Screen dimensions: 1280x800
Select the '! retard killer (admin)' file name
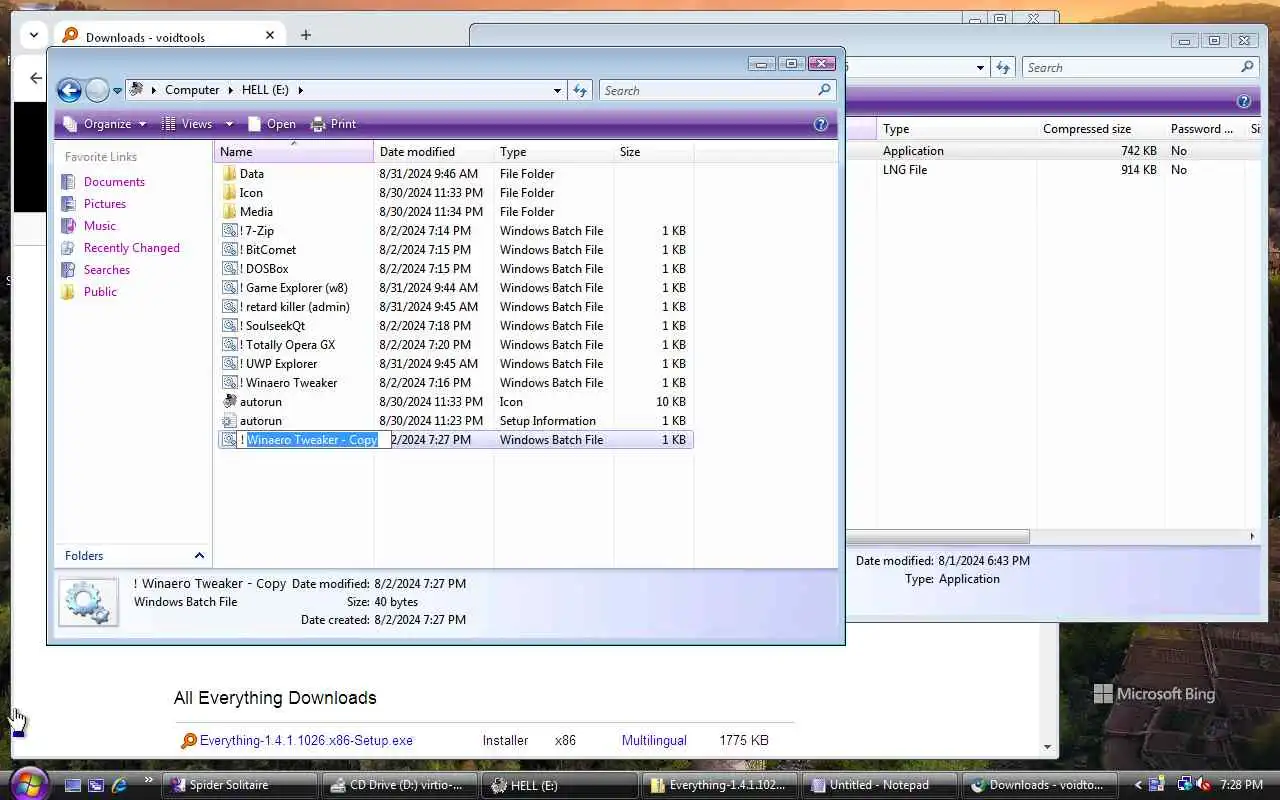pos(295,307)
